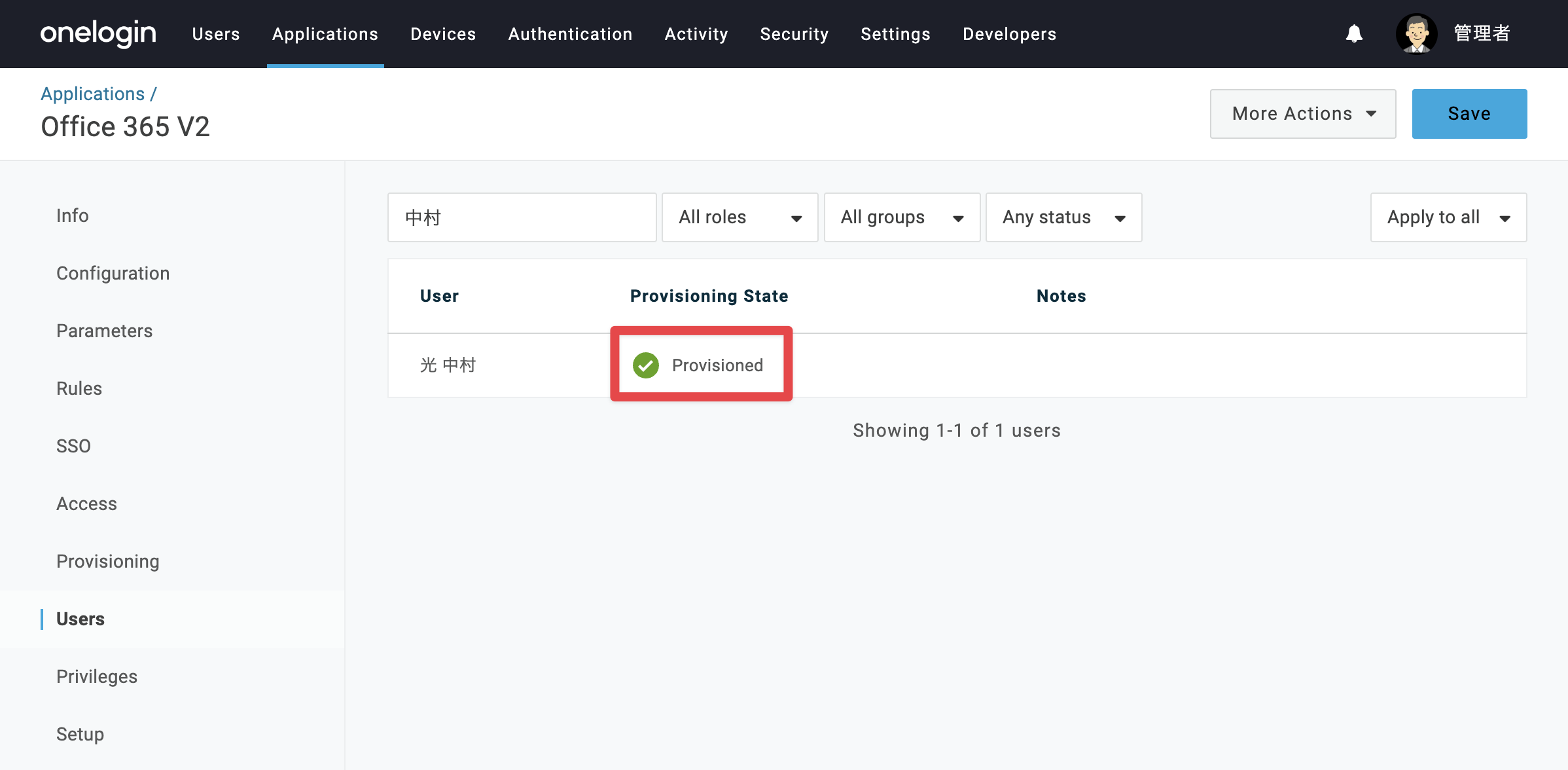
Task: Expand the All groups filter
Action: click(902, 217)
